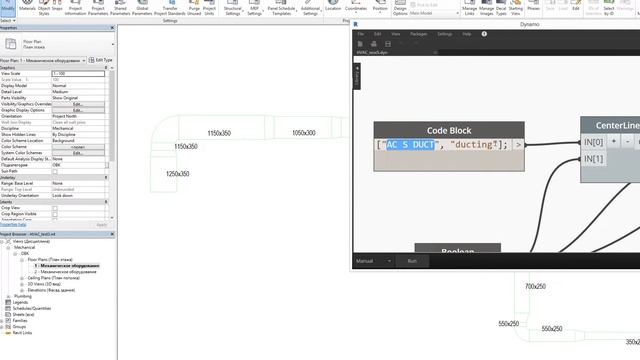Open Dynamo File menu
Viewport: 640px width, 360px height.
361,34
